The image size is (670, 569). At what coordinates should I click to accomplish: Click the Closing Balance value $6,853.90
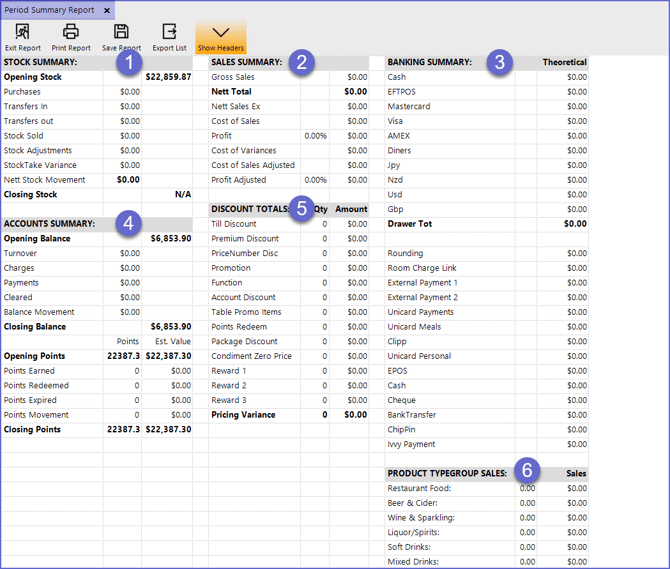click(x=170, y=327)
